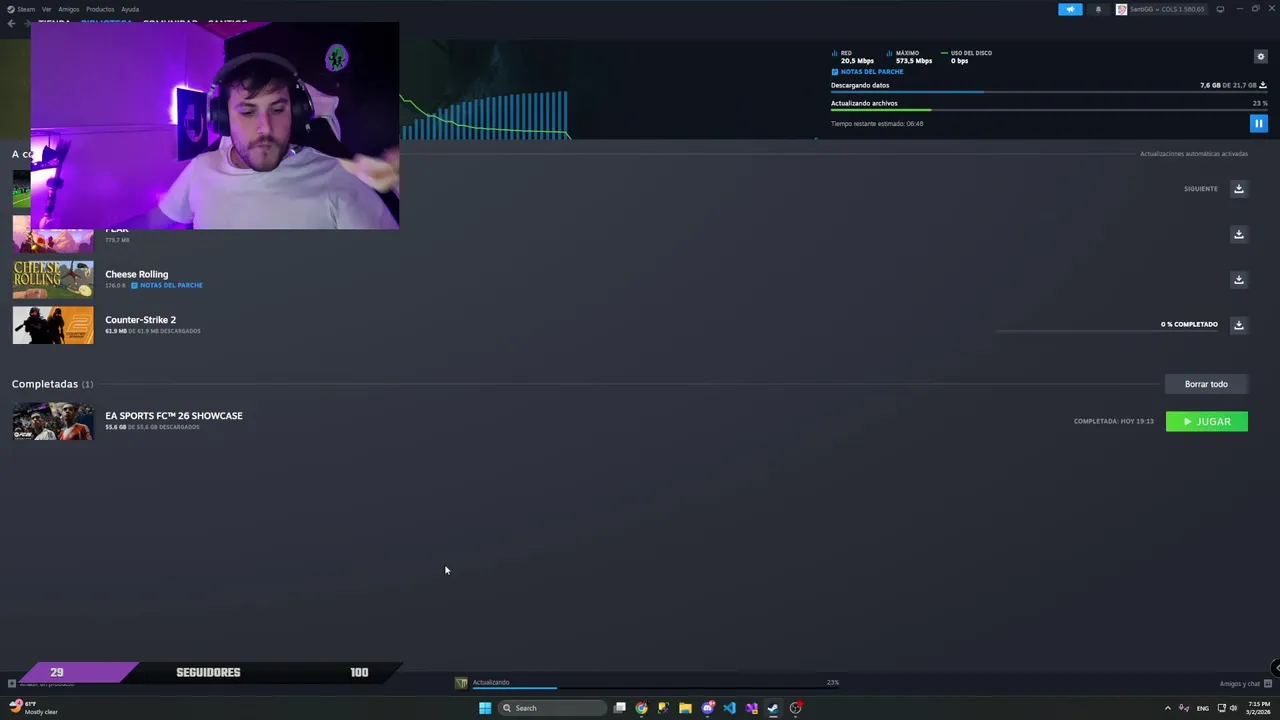Click the 0 % COMPLETADO label
The height and width of the screenshot is (720, 1280).
coord(1189,324)
